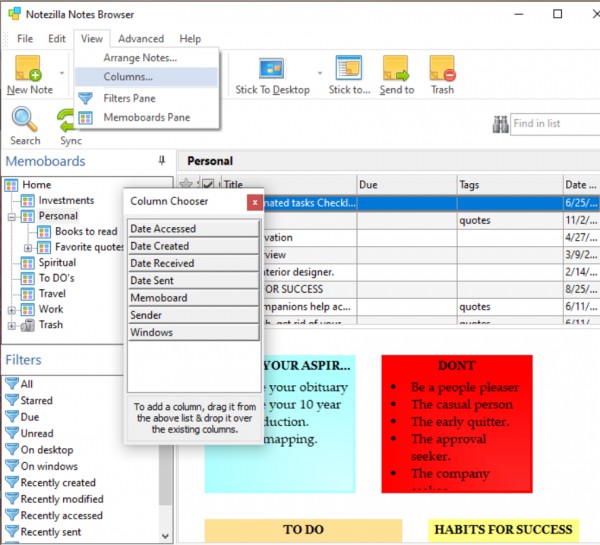Click the View menu
The width and height of the screenshot is (600, 545).
click(x=92, y=39)
